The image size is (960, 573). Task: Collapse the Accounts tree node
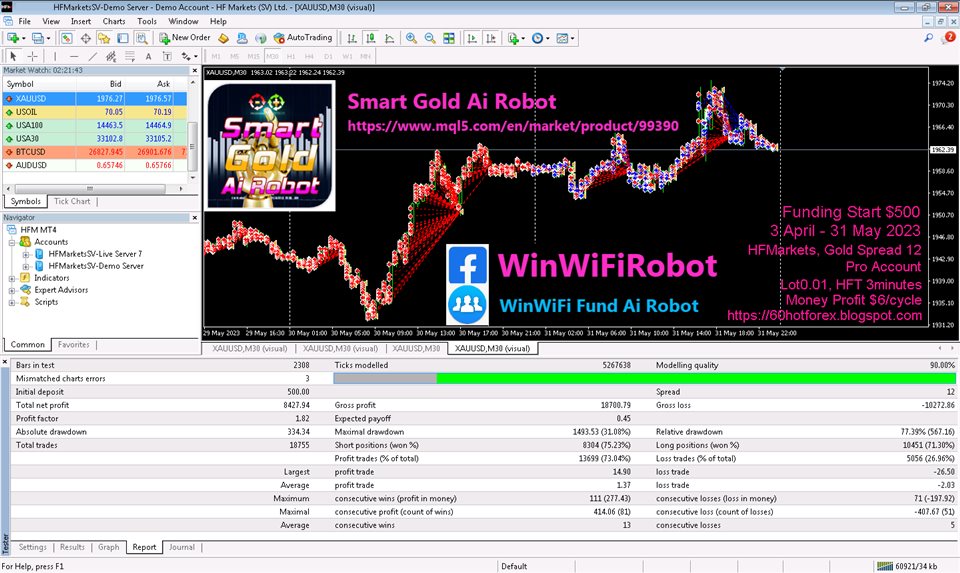[x=12, y=242]
